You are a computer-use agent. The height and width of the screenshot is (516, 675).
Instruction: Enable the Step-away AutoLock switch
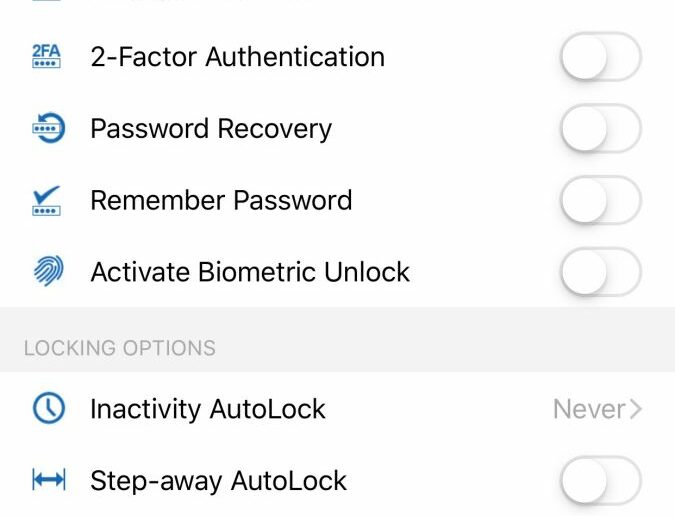click(x=601, y=480)
